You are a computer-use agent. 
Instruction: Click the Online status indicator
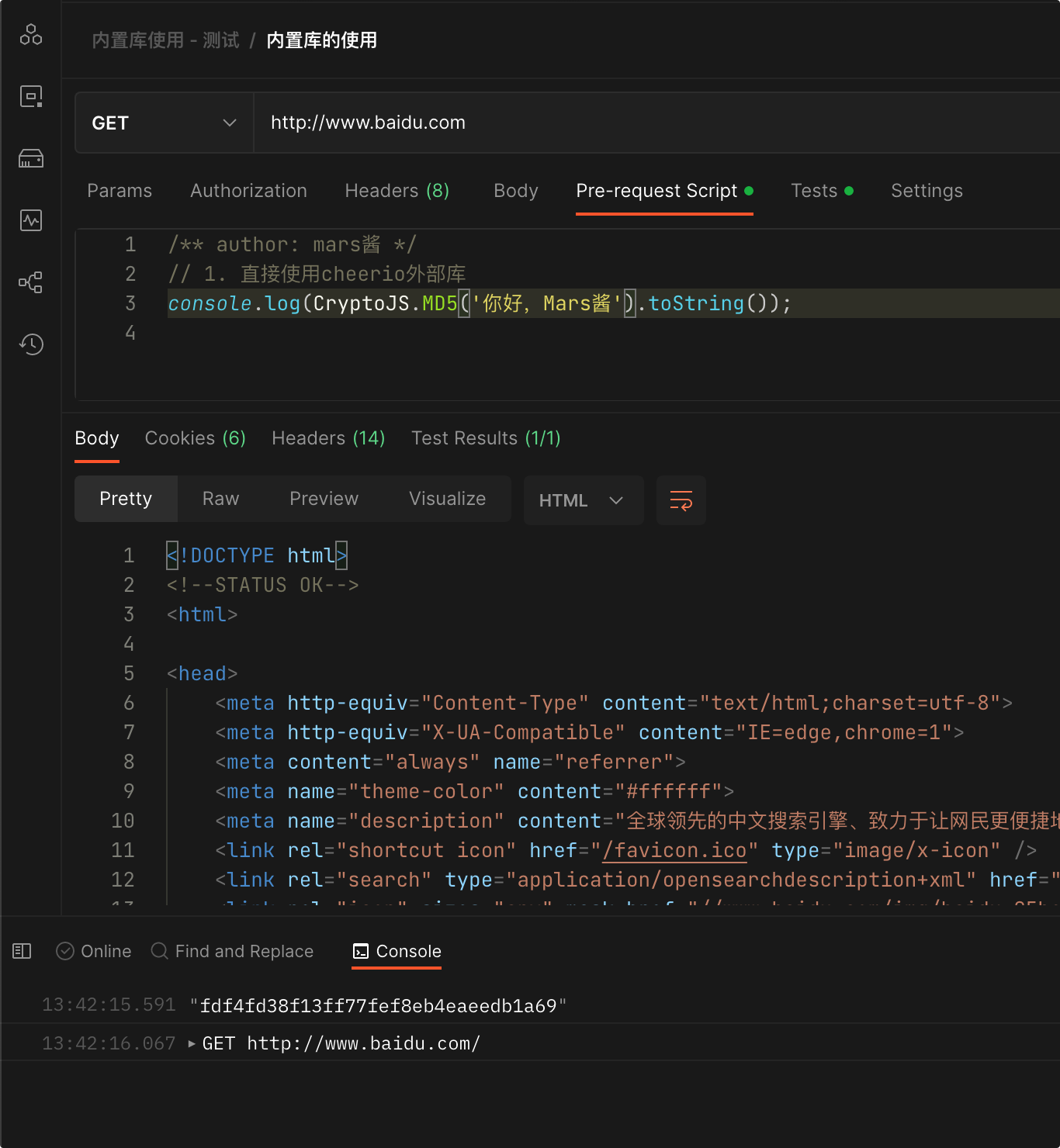coord(94,951)
